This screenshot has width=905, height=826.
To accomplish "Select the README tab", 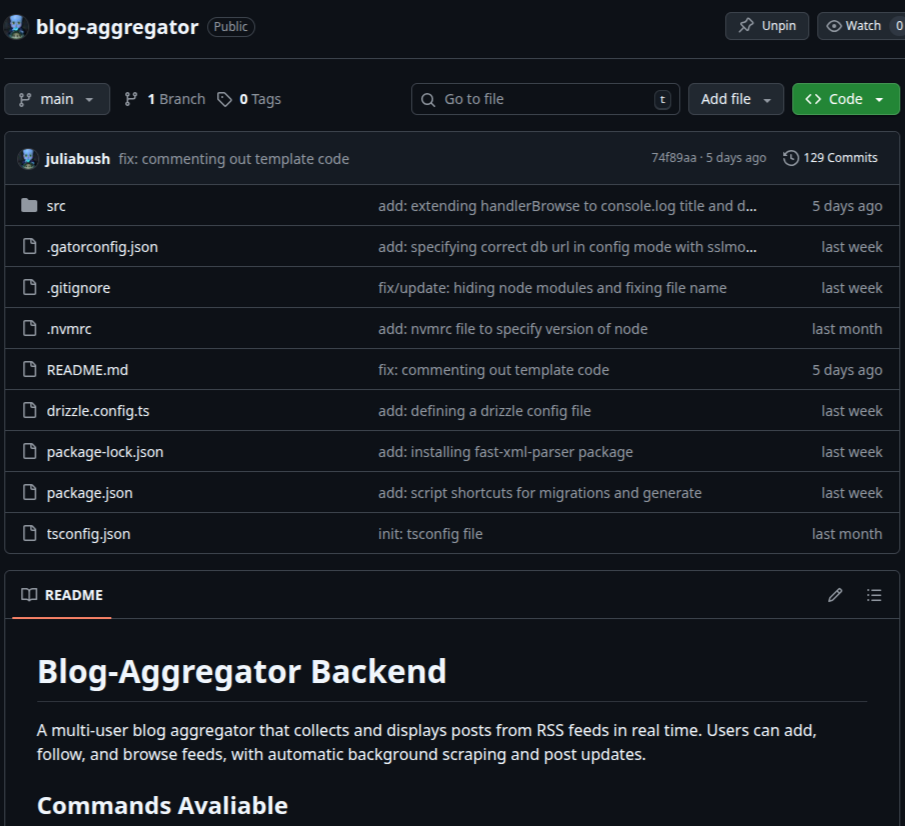I will (62, 595).
